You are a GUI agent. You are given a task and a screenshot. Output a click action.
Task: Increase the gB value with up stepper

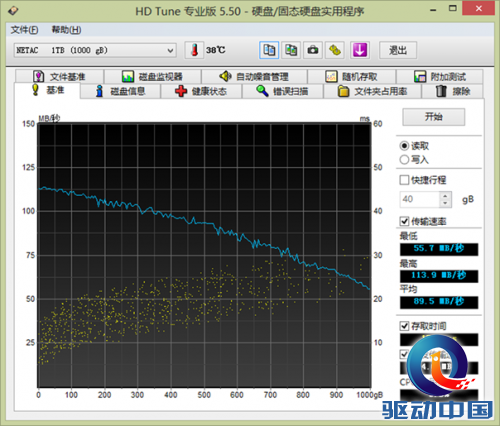click(445, 196)
